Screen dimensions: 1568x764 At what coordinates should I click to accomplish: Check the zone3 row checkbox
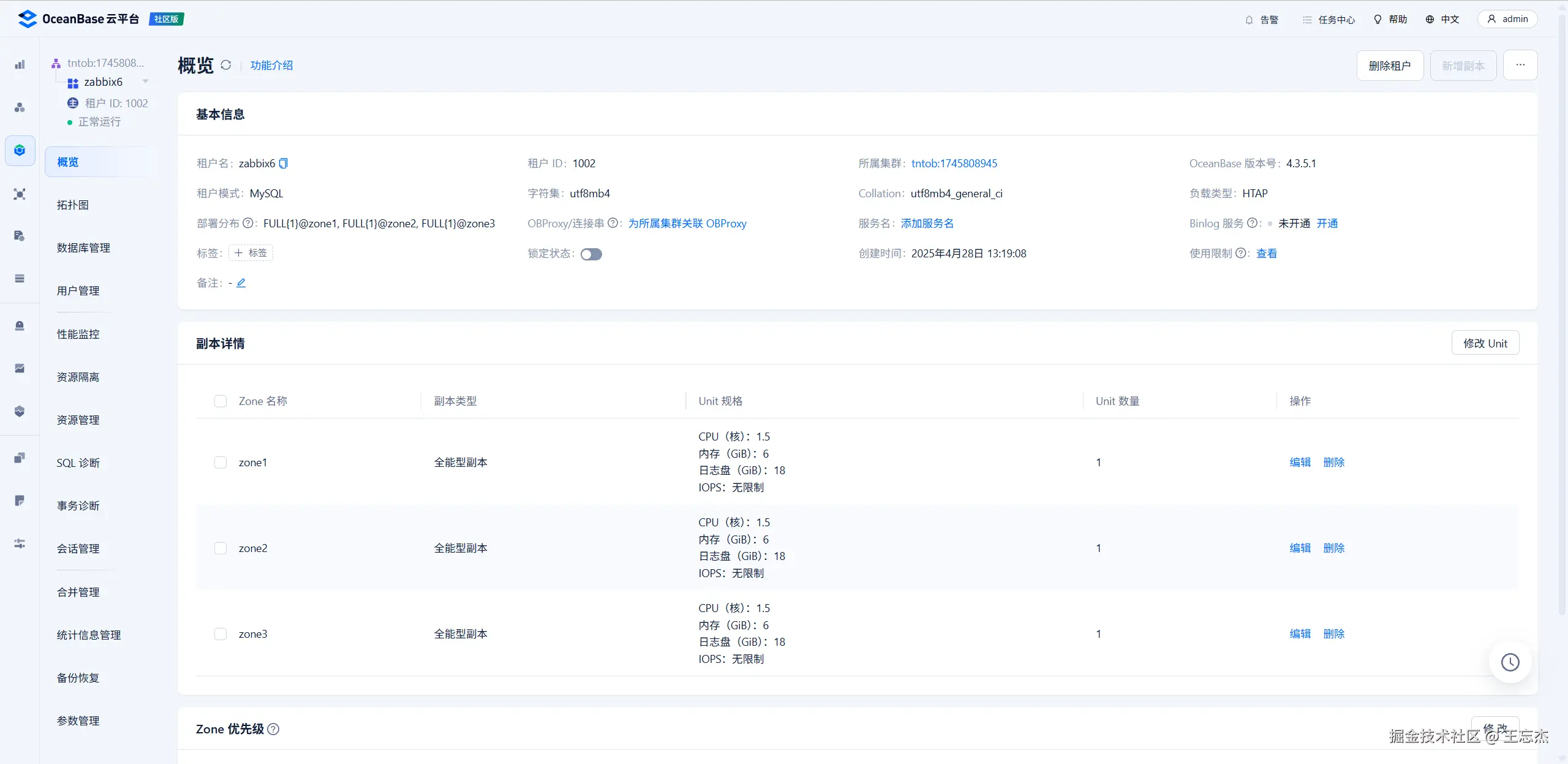[x=221, y=634]
